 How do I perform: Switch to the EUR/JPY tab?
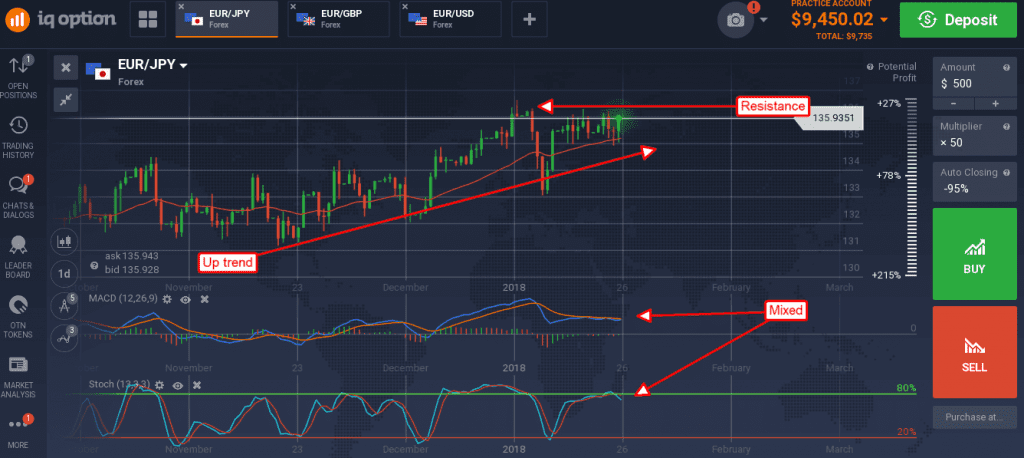tap(227, 19)
